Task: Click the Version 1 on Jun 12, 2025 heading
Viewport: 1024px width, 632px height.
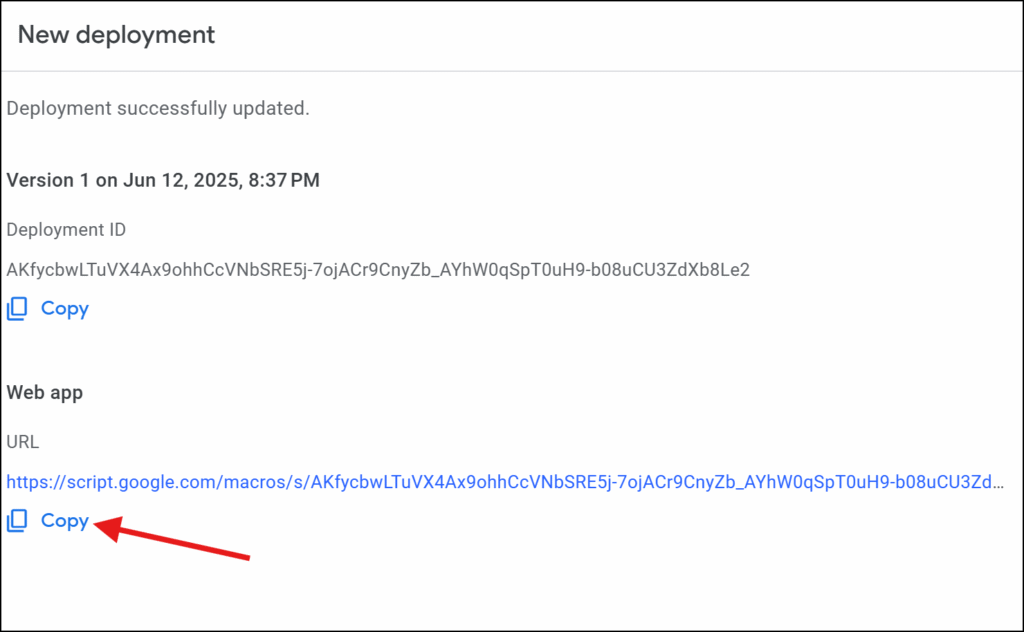Action: click(163, 180)
